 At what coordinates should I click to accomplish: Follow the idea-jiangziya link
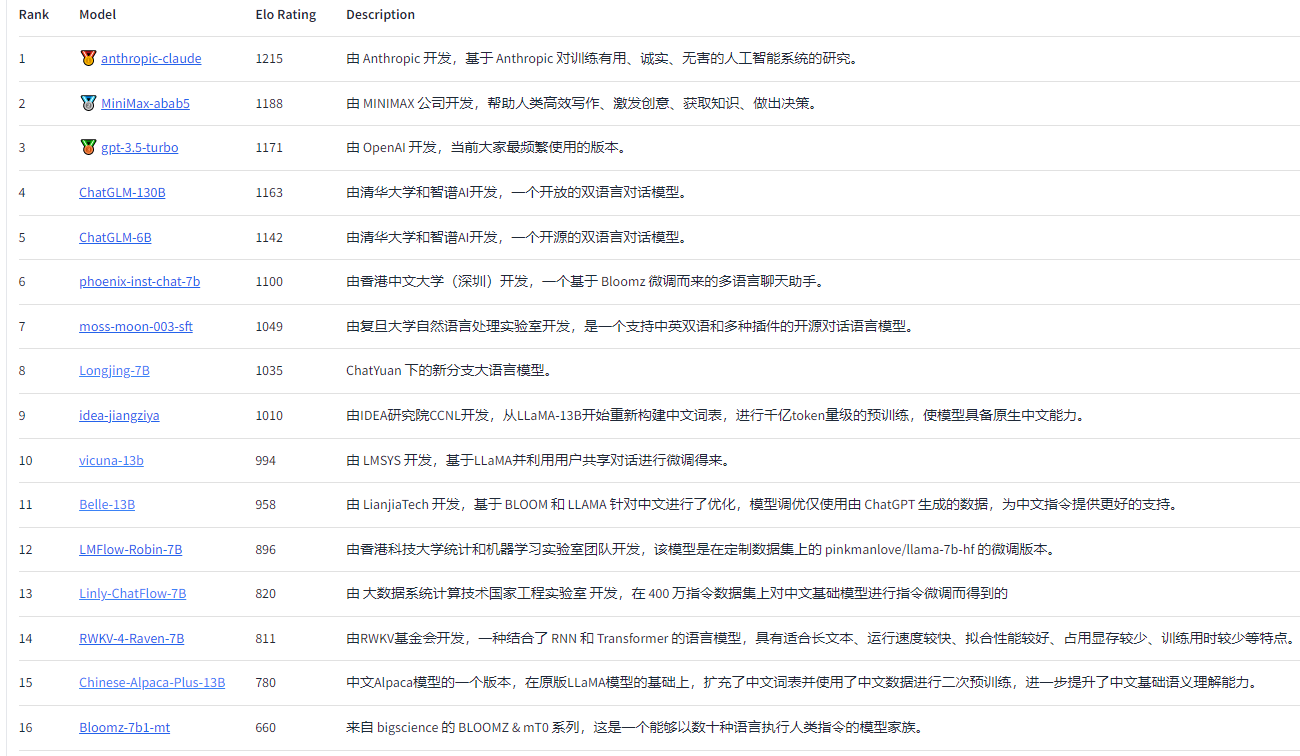(x=119, y=415)
